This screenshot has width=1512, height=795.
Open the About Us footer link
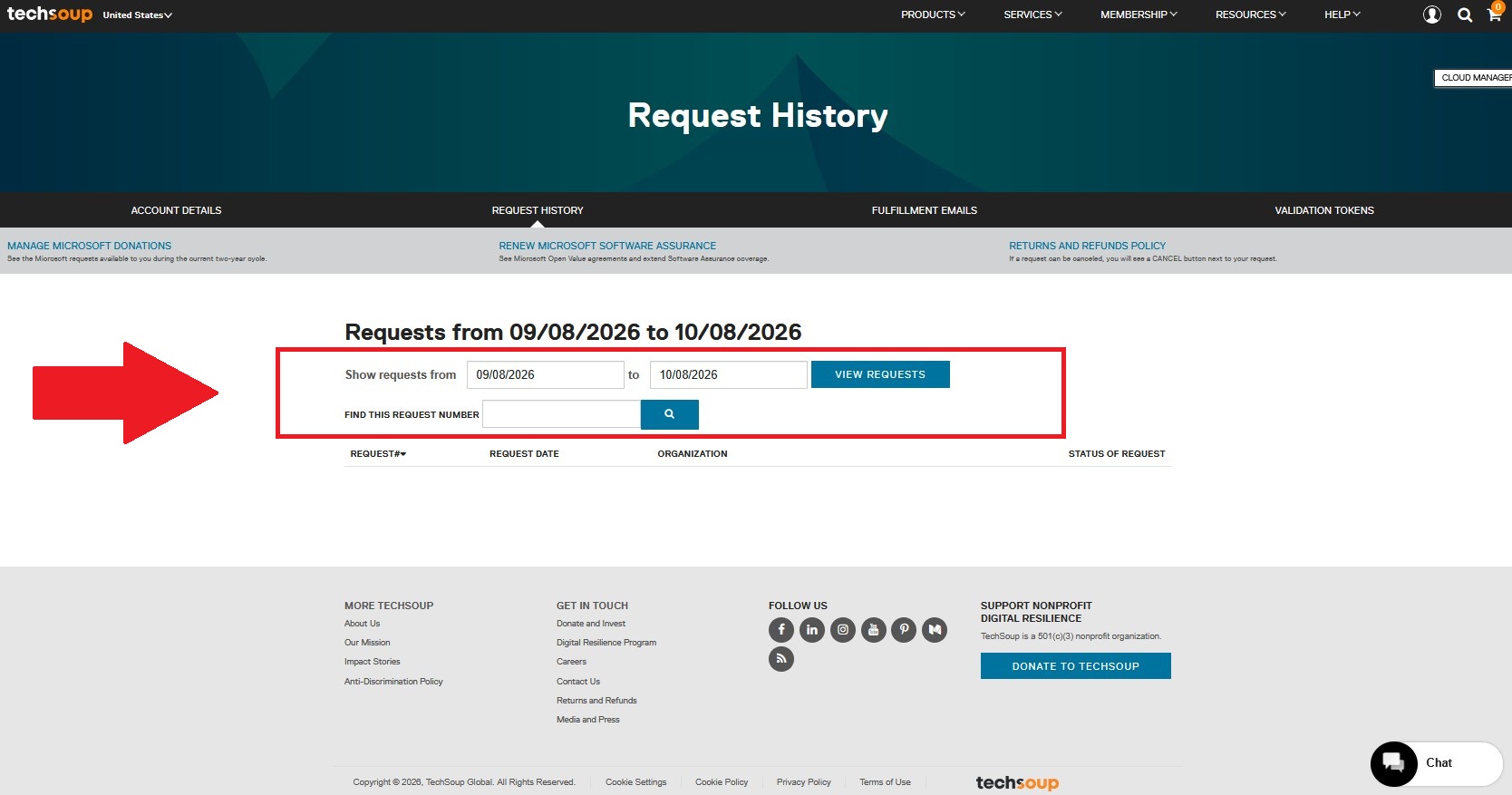(x=362, y=624)
